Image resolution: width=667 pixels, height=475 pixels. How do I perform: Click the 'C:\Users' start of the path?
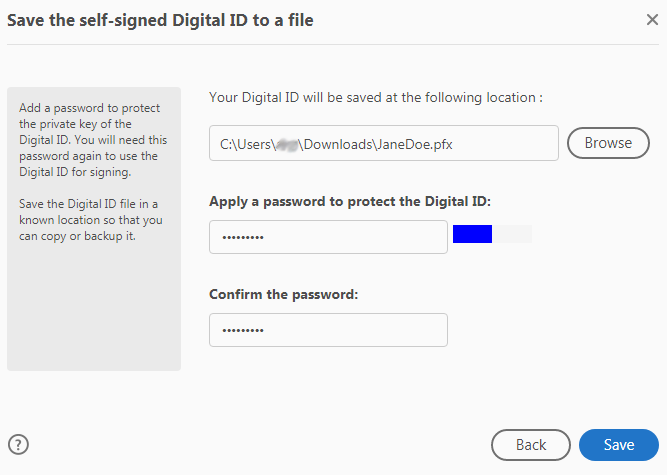click(x=245, y=143)
